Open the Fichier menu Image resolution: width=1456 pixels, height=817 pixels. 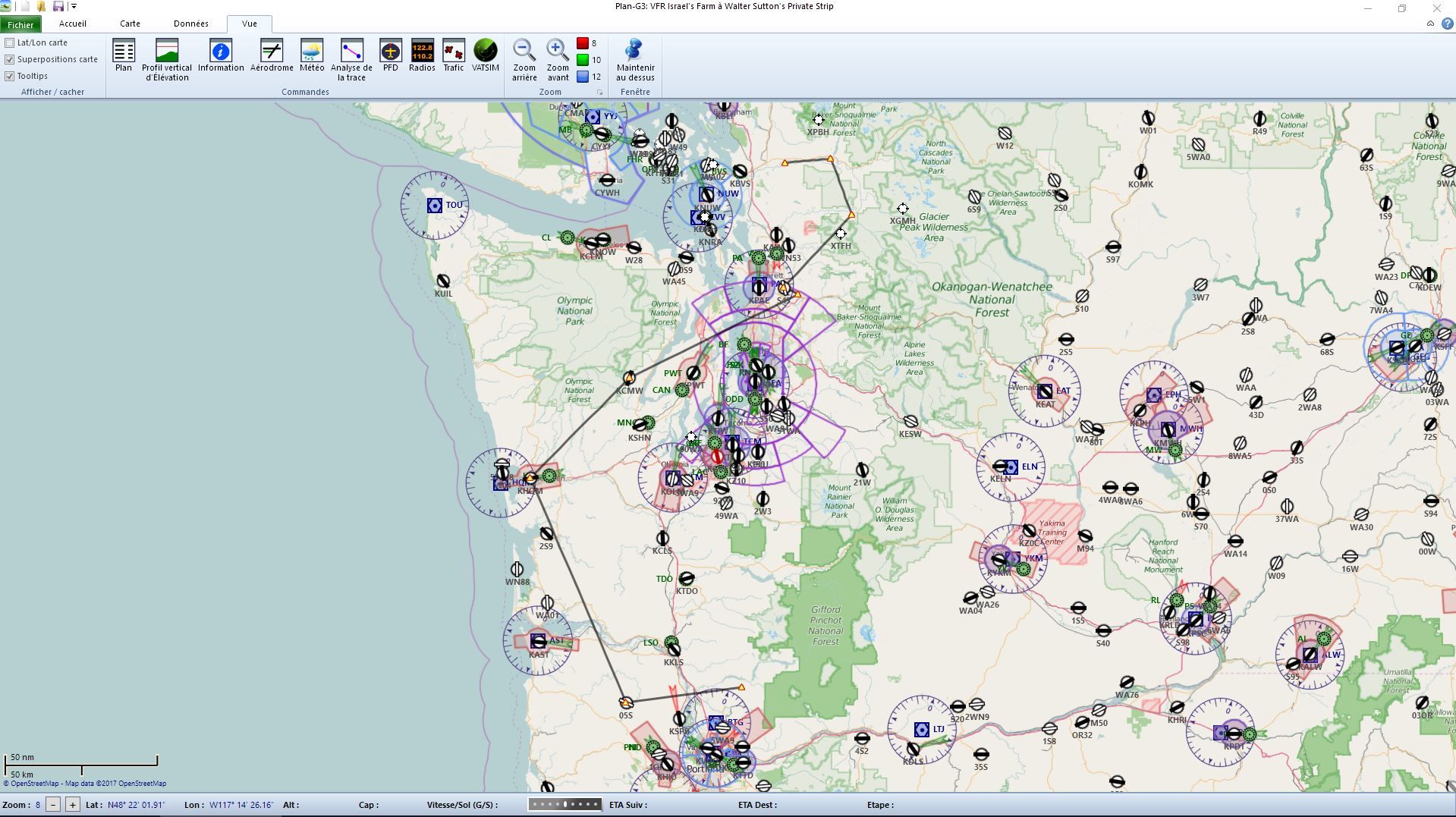(x=20, y=24)
